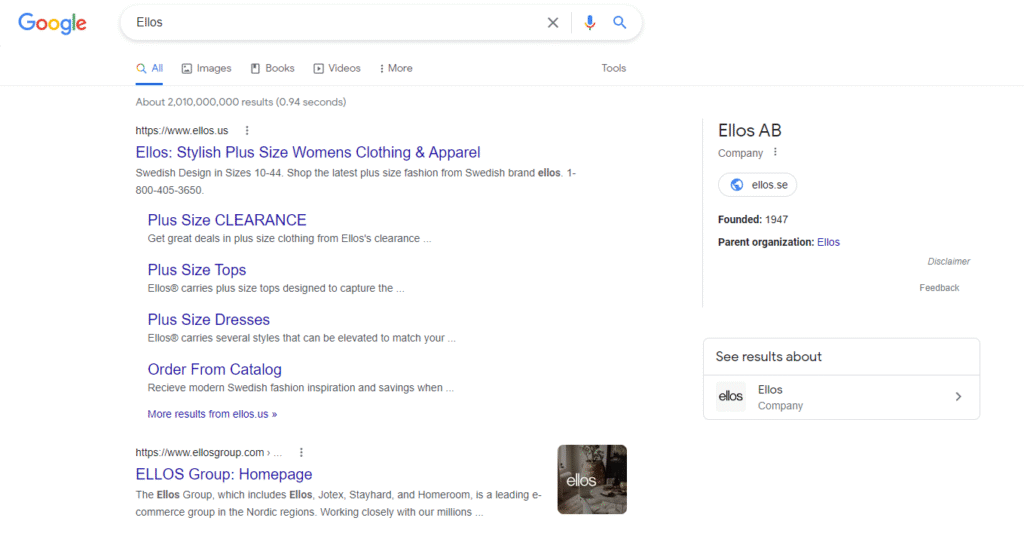Click the Ellos logo in See results about
Screen dimensions: 1024x533
coord(731,397)
